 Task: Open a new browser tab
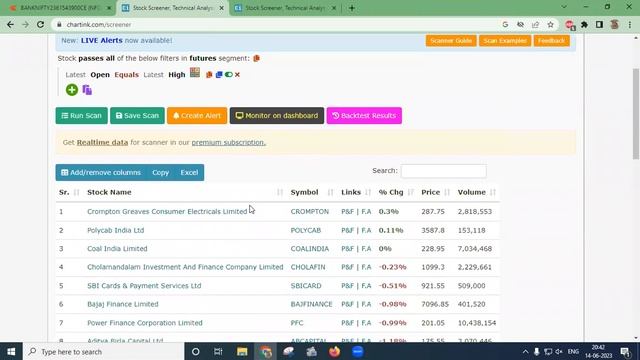tap(352, 8)
